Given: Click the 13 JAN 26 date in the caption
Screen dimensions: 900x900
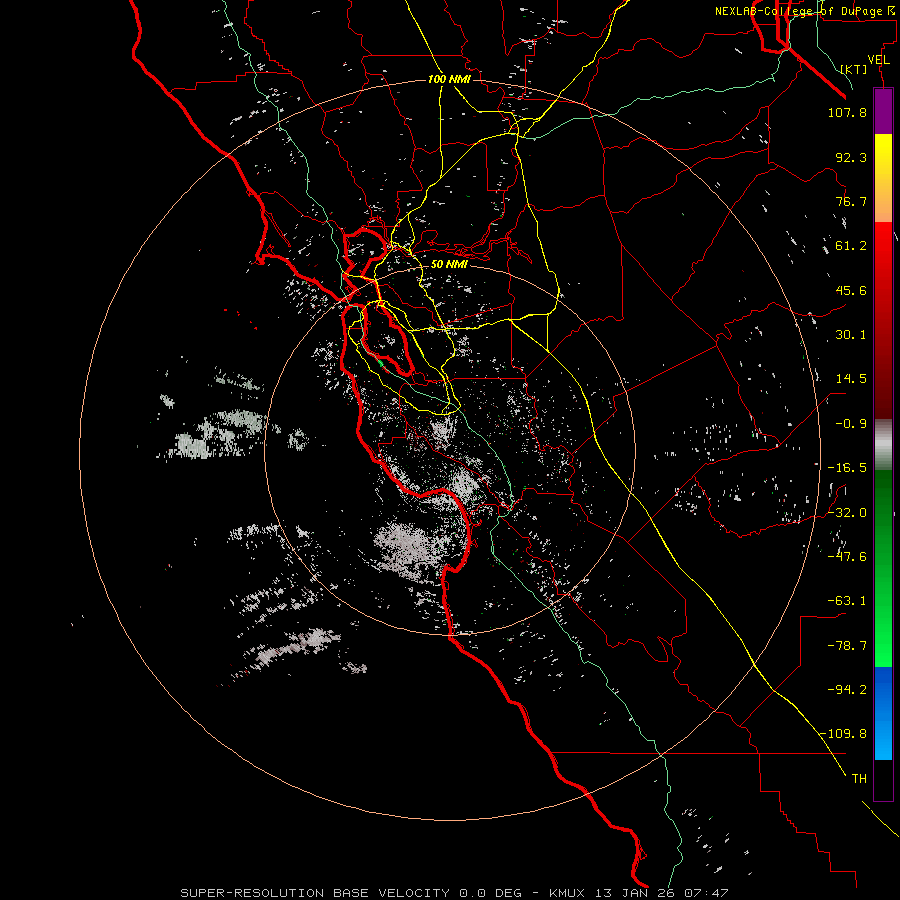Looking at the screenshot, I should click(635, 893).
